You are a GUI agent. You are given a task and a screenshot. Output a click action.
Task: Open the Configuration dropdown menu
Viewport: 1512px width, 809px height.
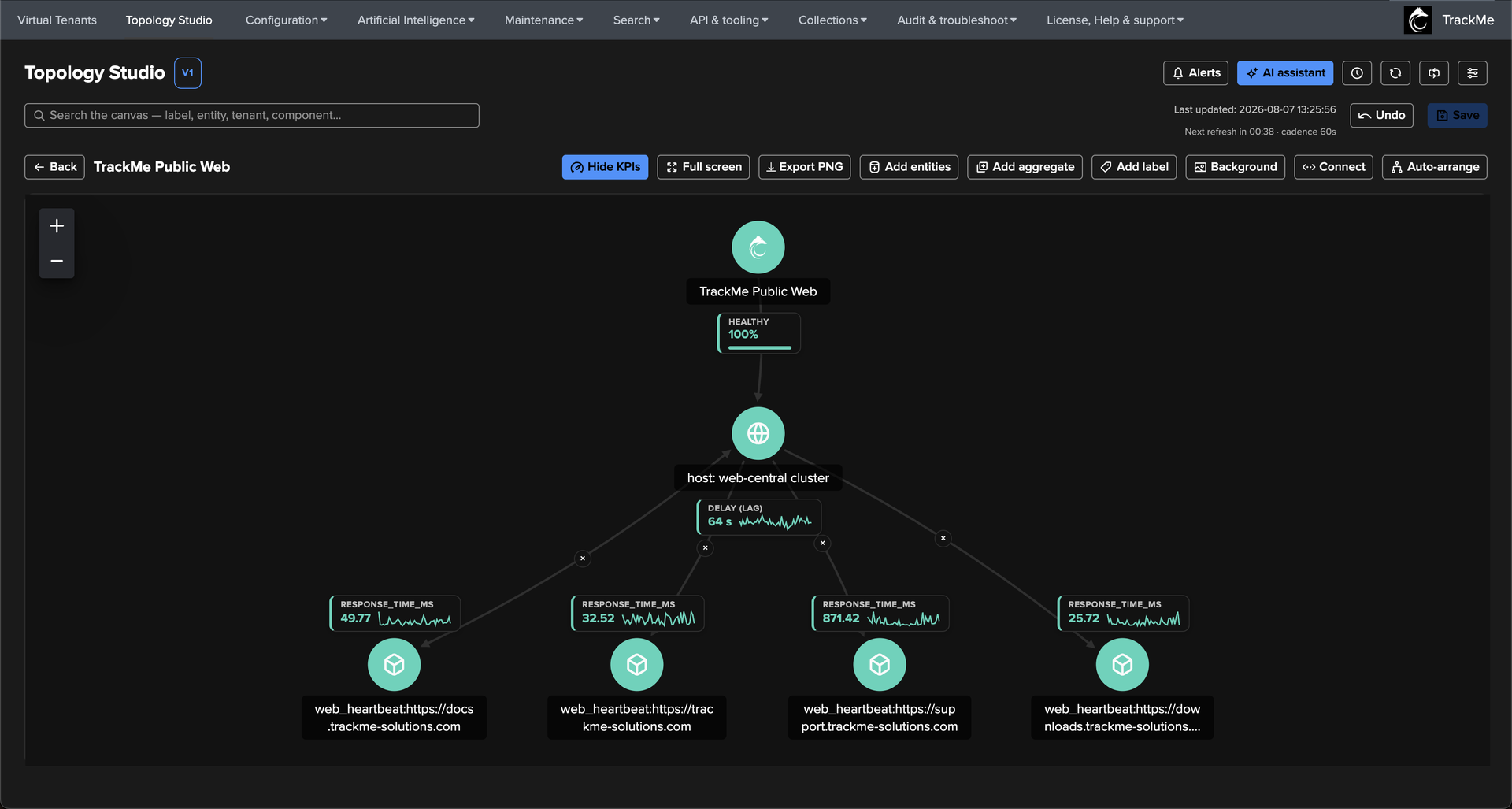click(x=286, y=20)
